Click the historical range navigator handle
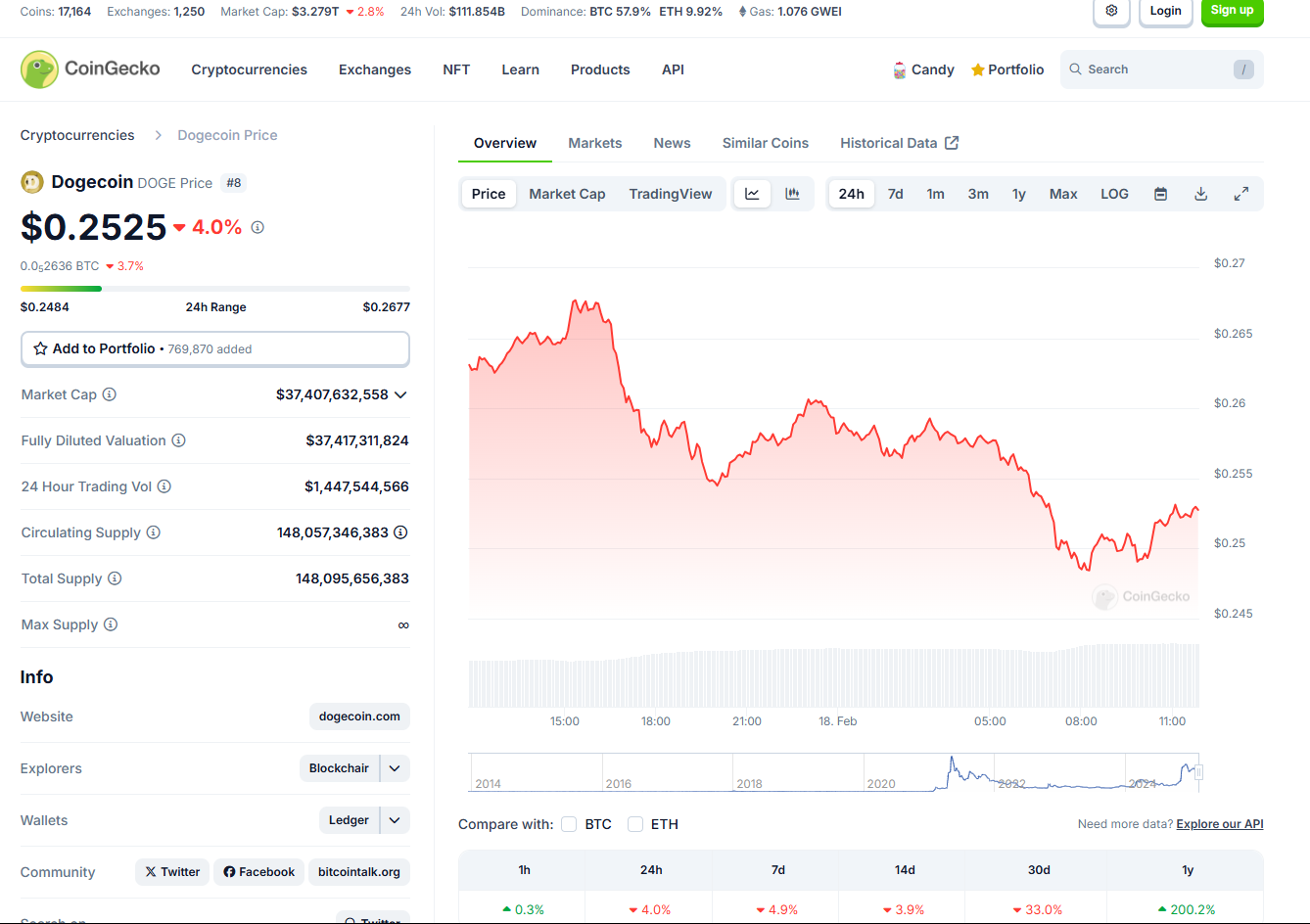 click(1198, 772)
